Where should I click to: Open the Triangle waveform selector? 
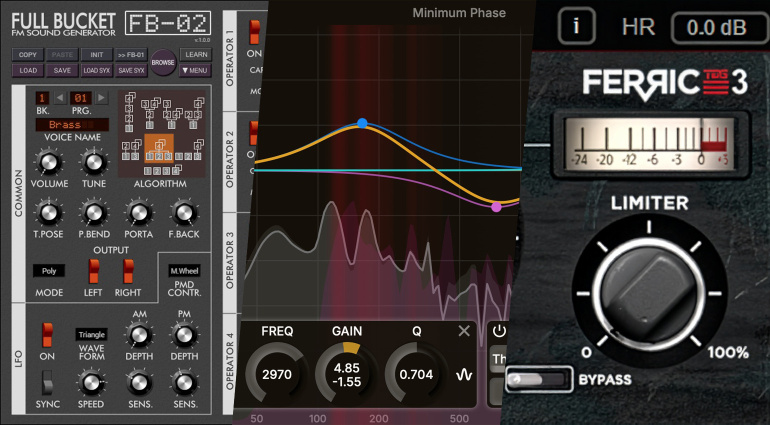coord(91,334)
